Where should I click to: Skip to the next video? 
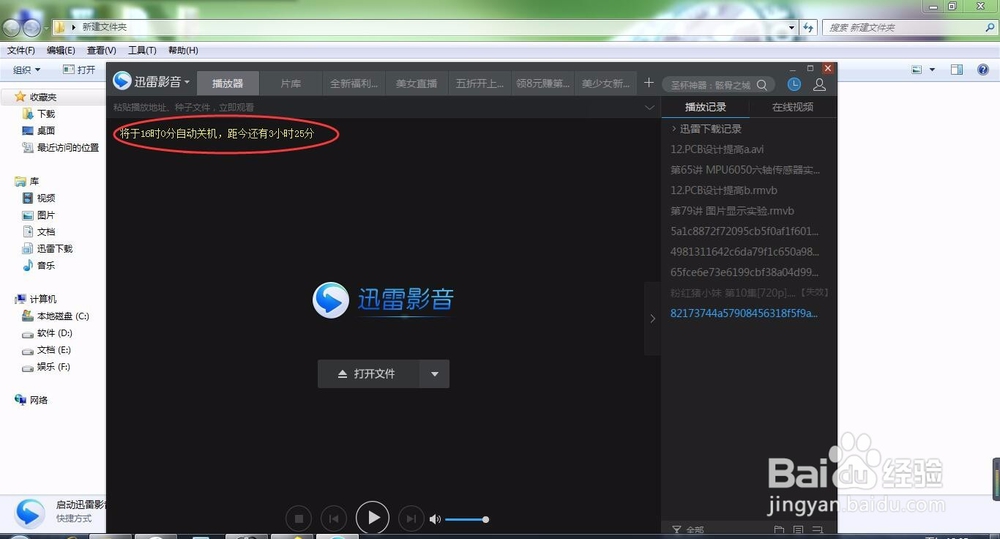(x=411, y=519)
